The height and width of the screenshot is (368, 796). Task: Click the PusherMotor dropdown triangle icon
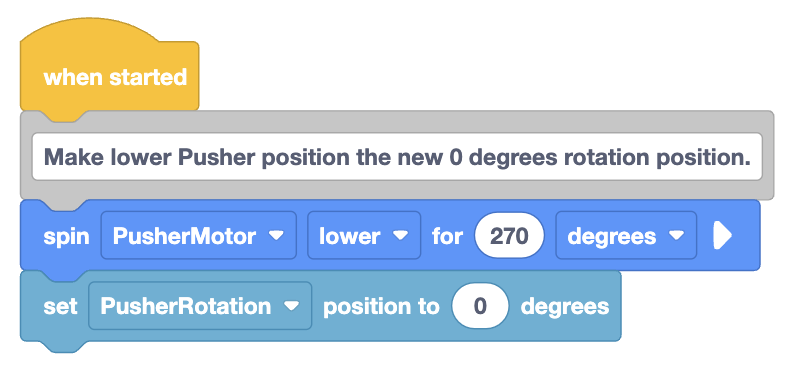[x=276, y=236]
